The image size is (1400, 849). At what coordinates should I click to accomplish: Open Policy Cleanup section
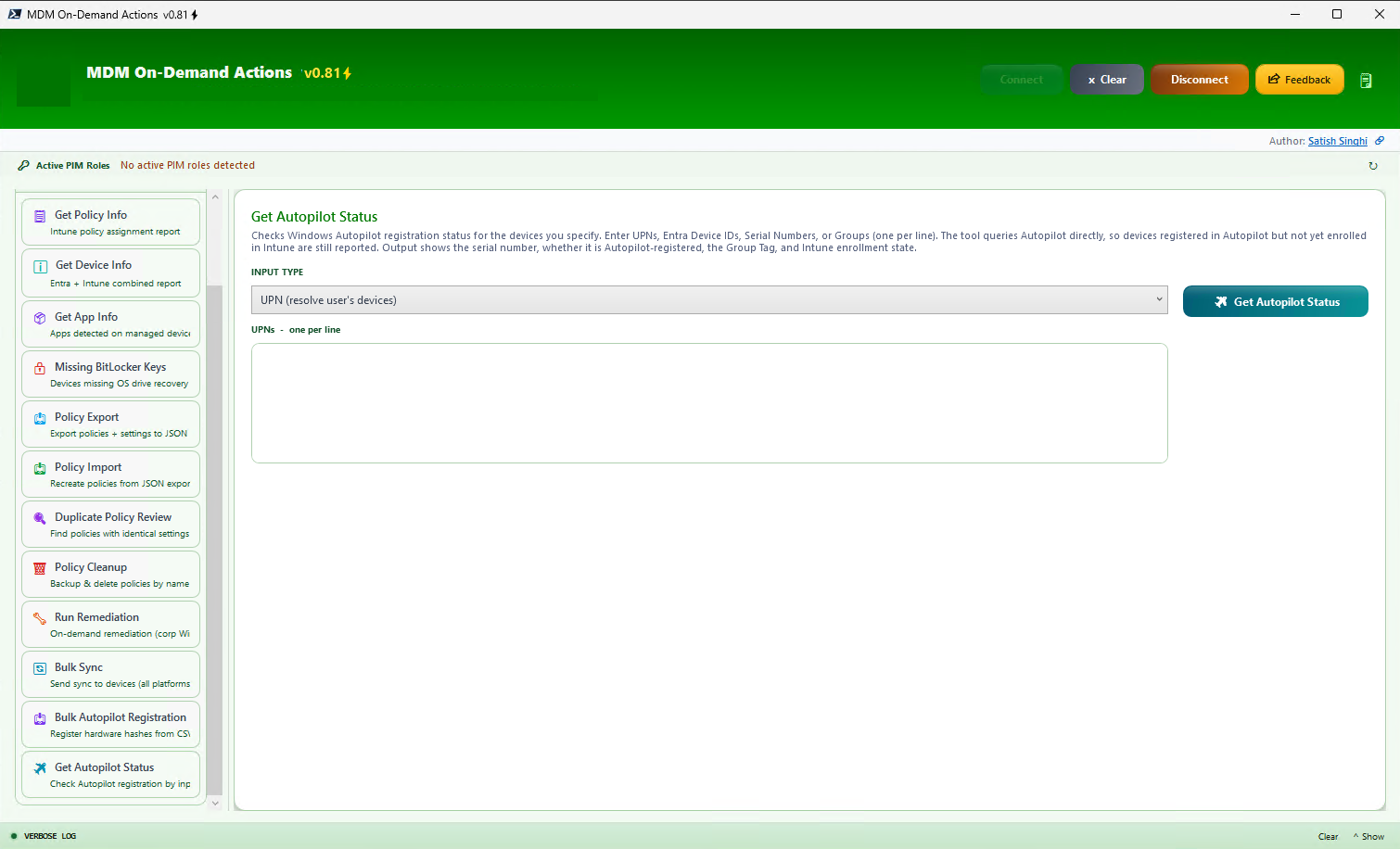coord(110,575)
